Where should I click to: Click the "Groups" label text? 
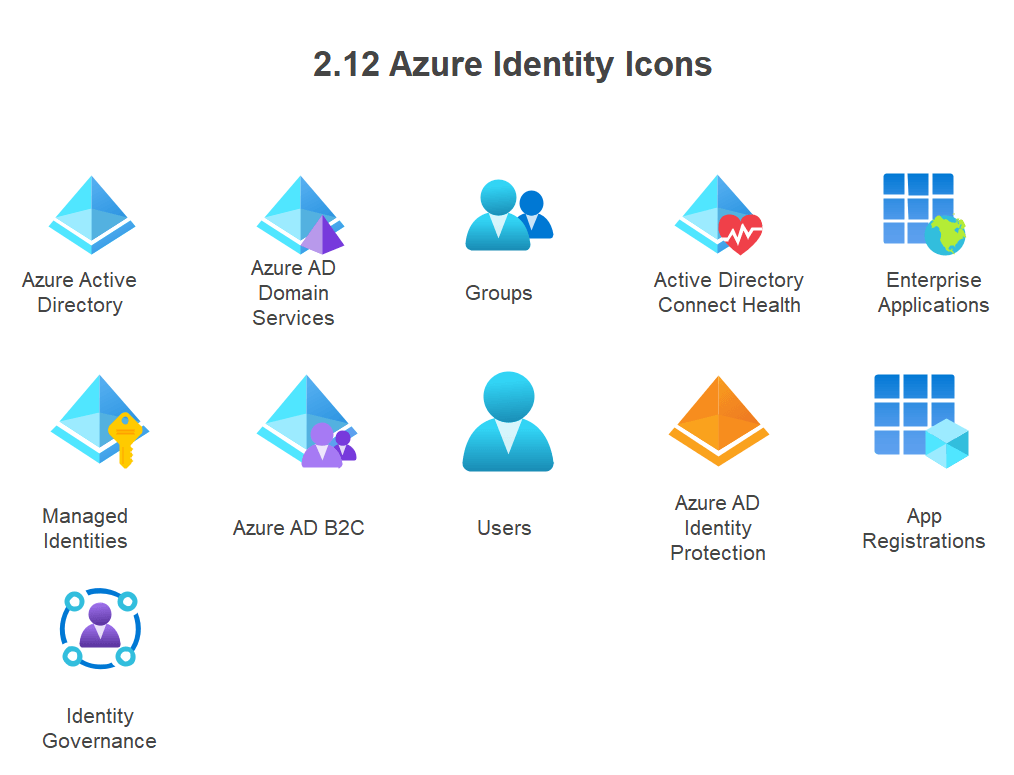[499, 293]
